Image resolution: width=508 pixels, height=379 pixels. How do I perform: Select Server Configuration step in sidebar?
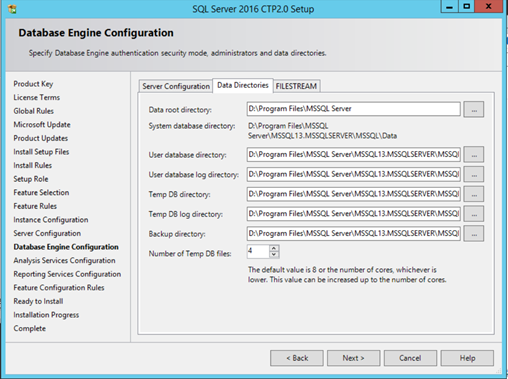(47, 233)
